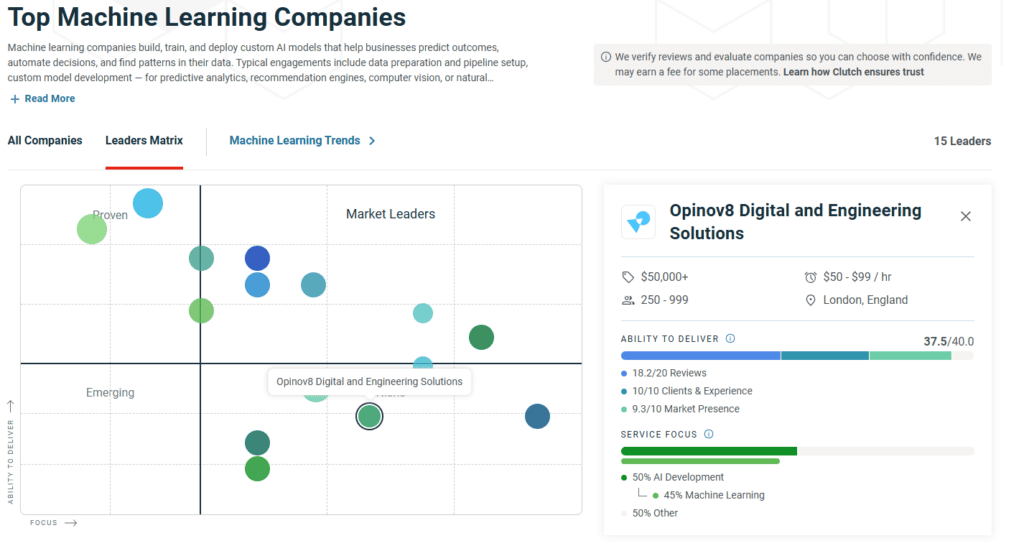Select the highlighted Opinov8 bubble in matrix
1024x551 pixels.
[x=370, y=416]
